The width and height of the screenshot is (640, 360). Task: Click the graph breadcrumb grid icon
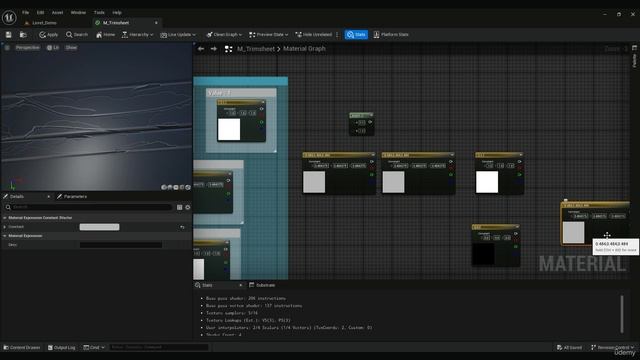229,49
